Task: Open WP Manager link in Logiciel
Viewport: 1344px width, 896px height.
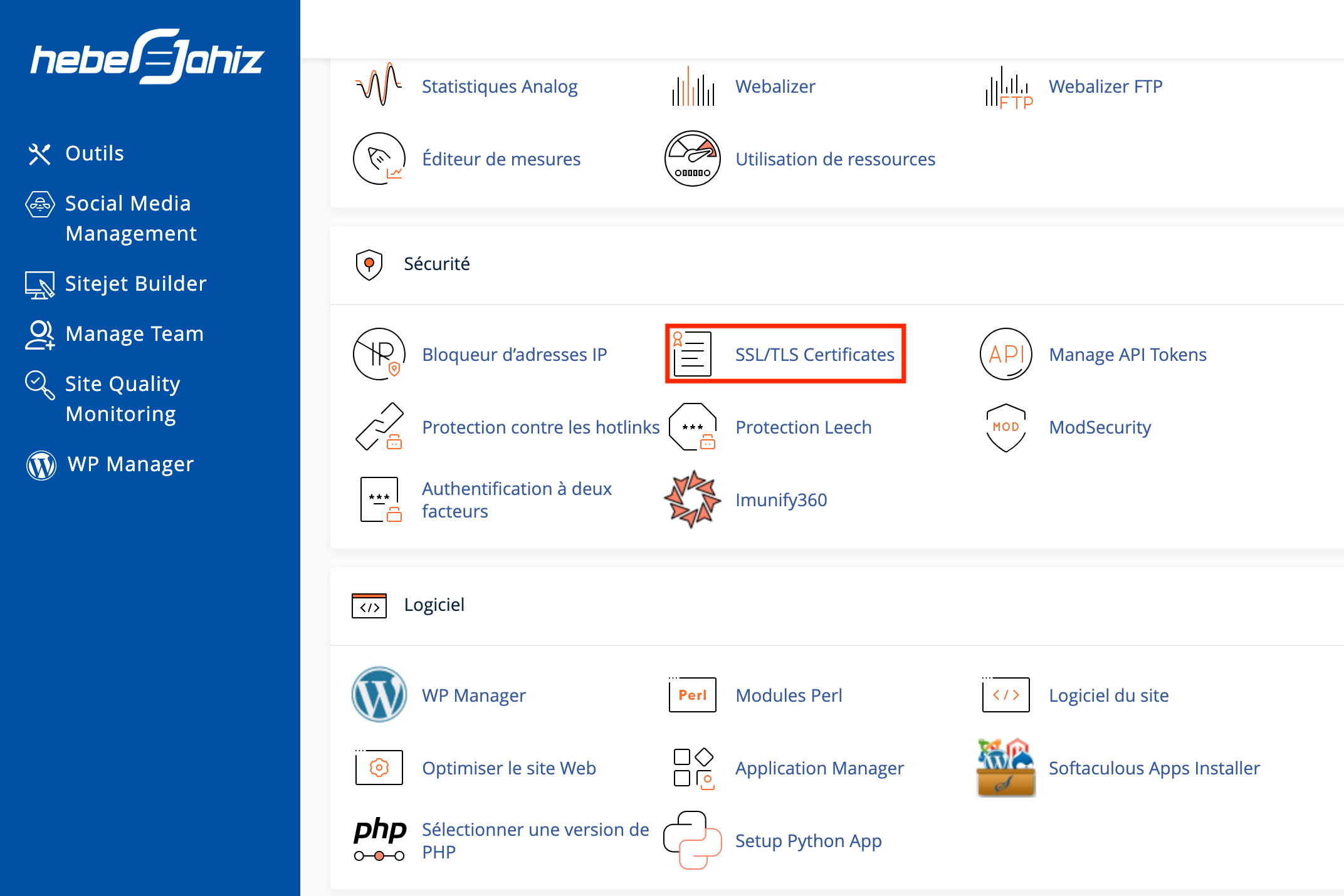Action: pyautogui.click(x=473, y=695)
